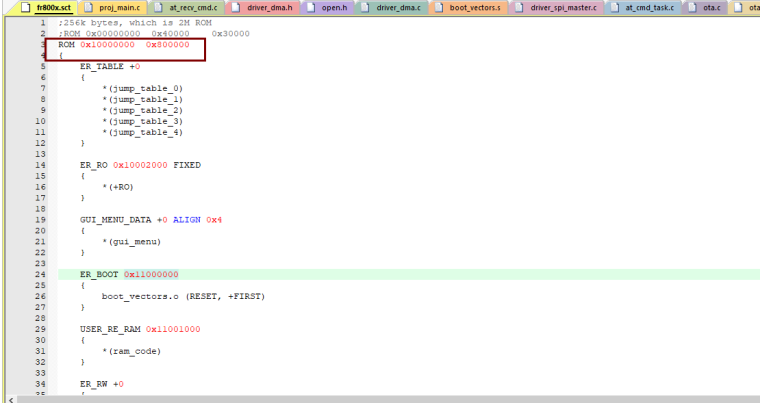760x403 pixels.
Task: Click the ER_RW region name
Action: [x=94, y=384]
